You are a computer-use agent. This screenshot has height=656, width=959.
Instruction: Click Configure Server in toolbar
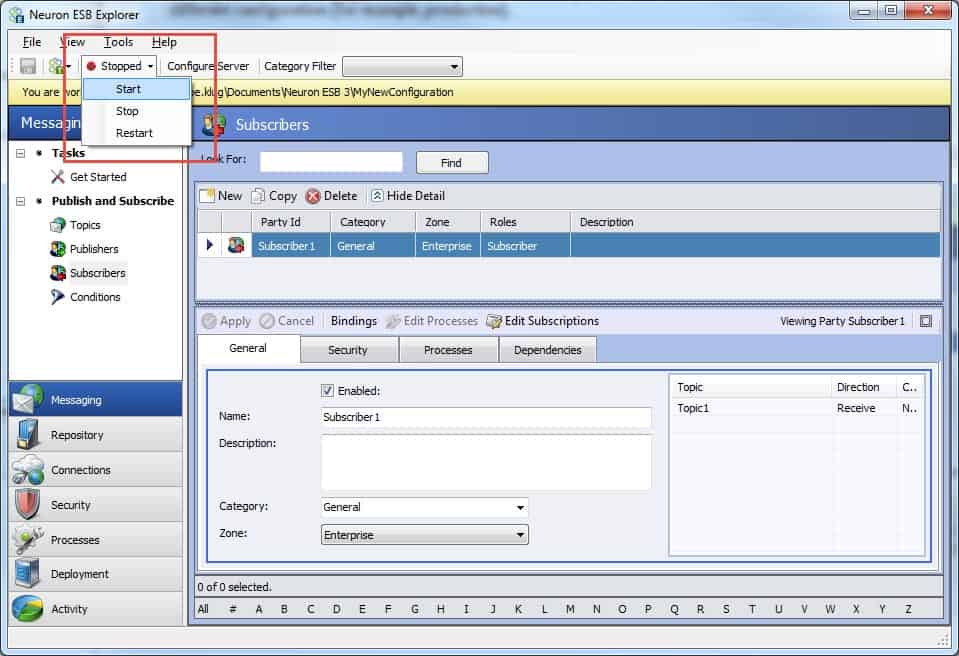coord(208,66)
